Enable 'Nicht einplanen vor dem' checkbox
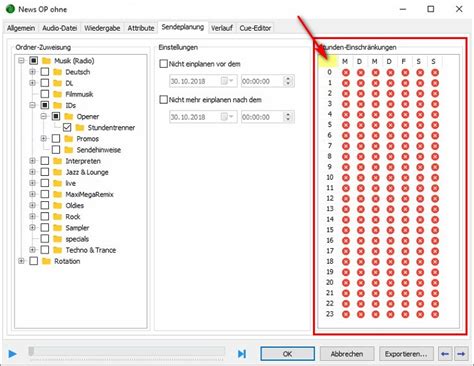The width and height of the screenshot is (474, 366). click(163, 64)
